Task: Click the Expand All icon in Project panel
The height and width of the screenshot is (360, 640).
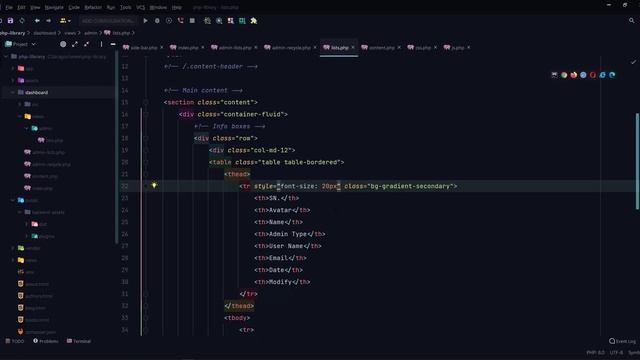Action: tap(75, 44)
